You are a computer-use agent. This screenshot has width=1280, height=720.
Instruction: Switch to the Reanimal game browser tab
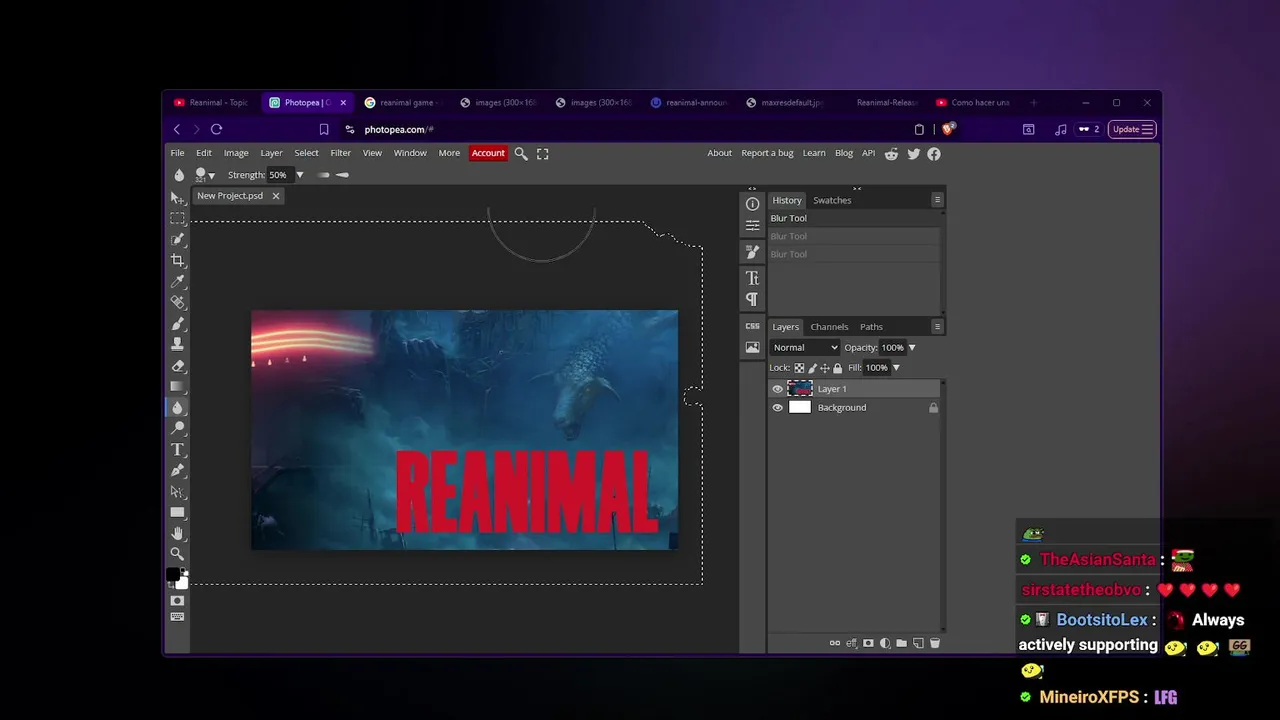(x=400, y=102)
